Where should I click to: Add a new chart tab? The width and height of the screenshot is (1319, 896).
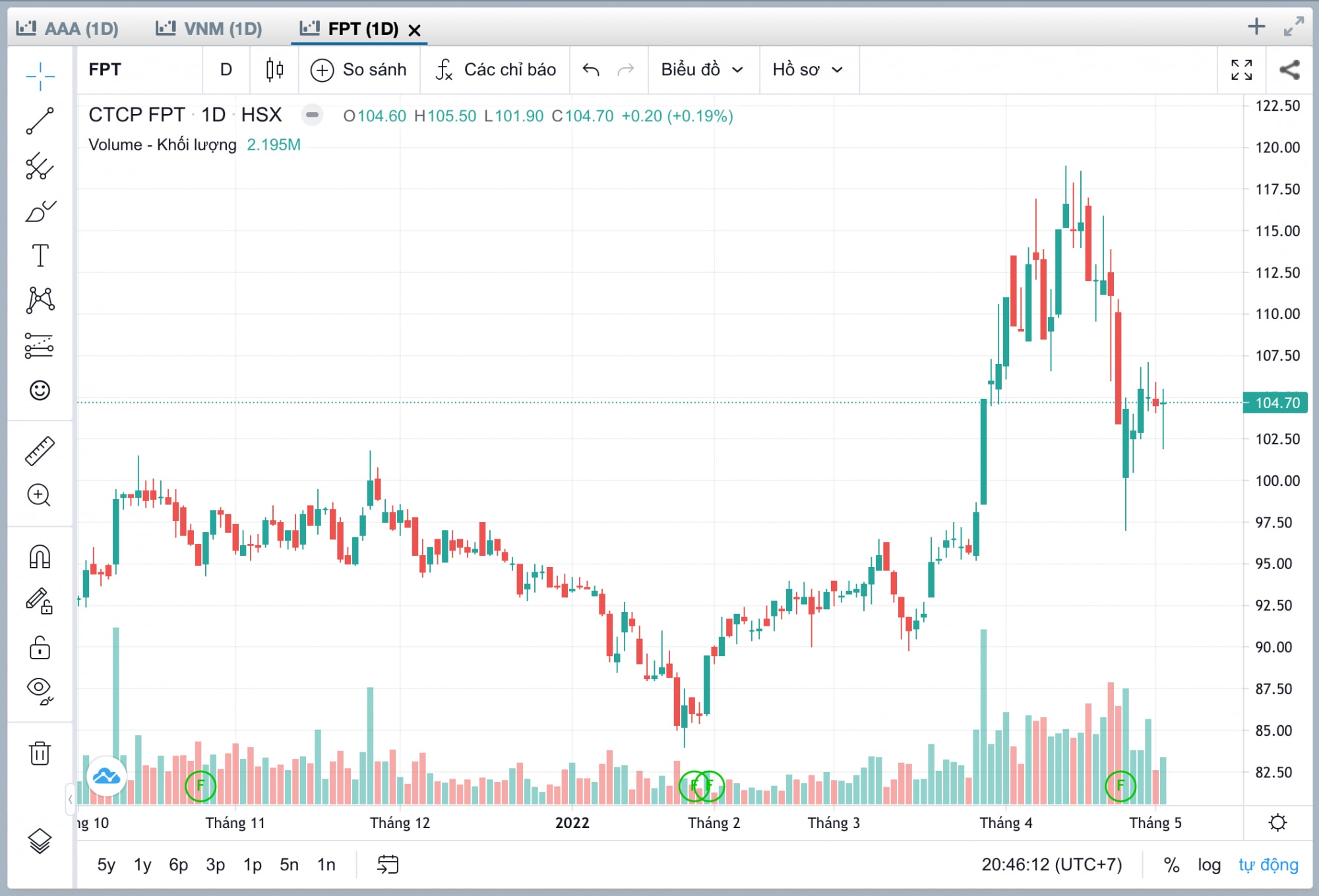tap(1256, 26)
